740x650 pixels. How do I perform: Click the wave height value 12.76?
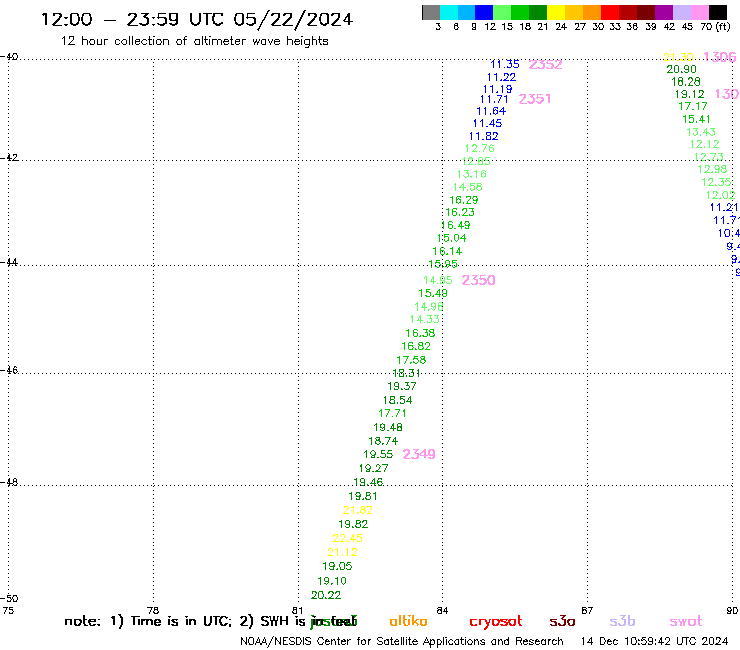[479, 149]
